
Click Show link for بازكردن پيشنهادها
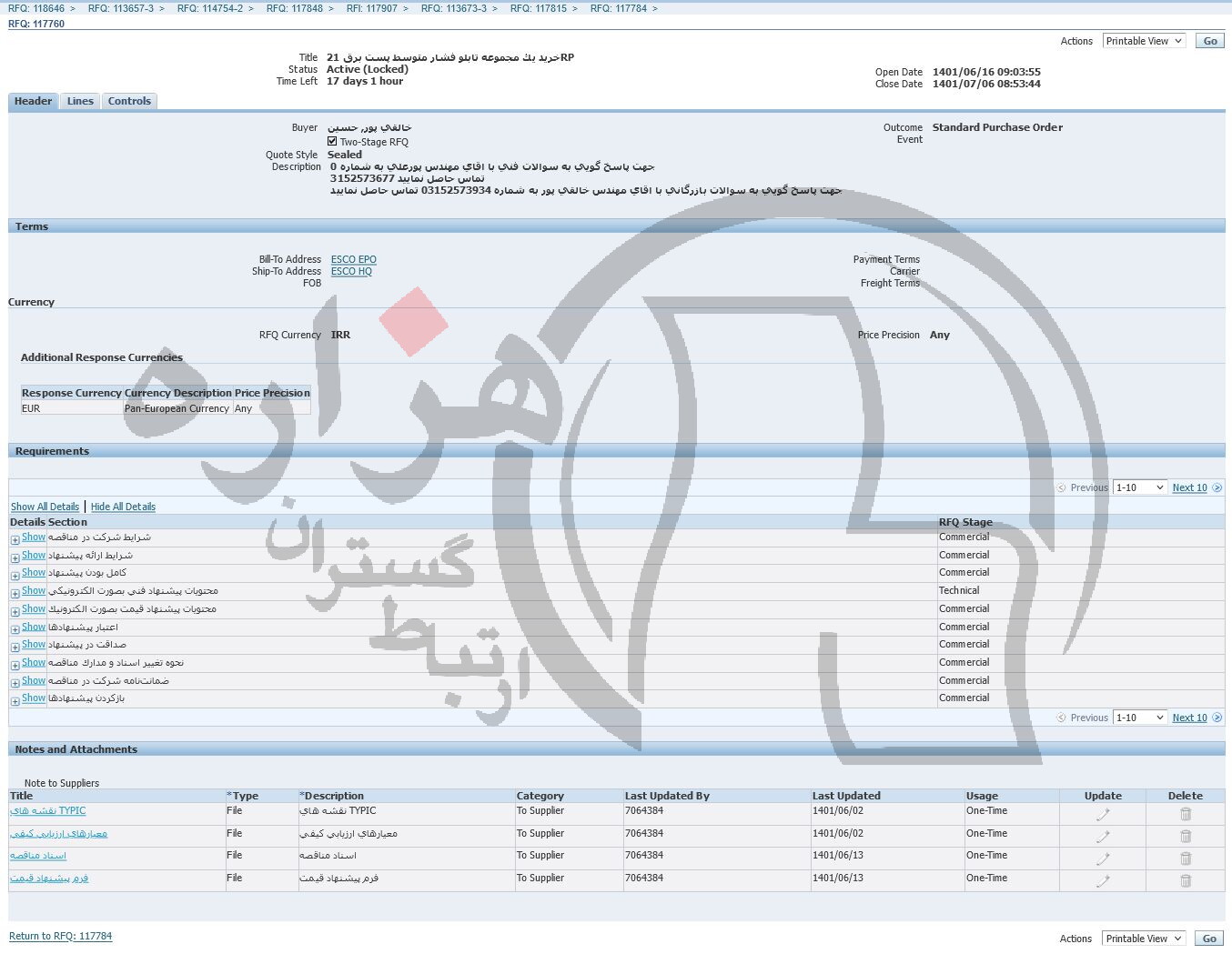[34, 698]
